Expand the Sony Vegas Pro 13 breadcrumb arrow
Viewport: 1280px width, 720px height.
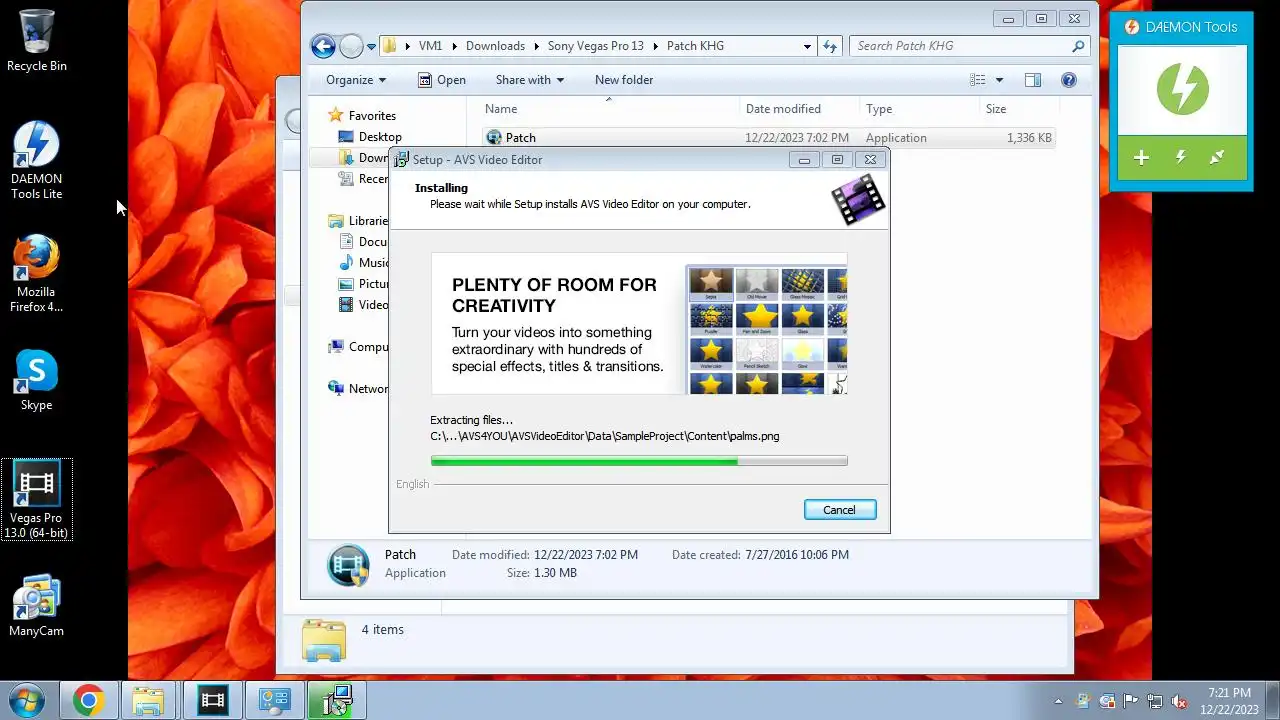click(x=655, y=46)
